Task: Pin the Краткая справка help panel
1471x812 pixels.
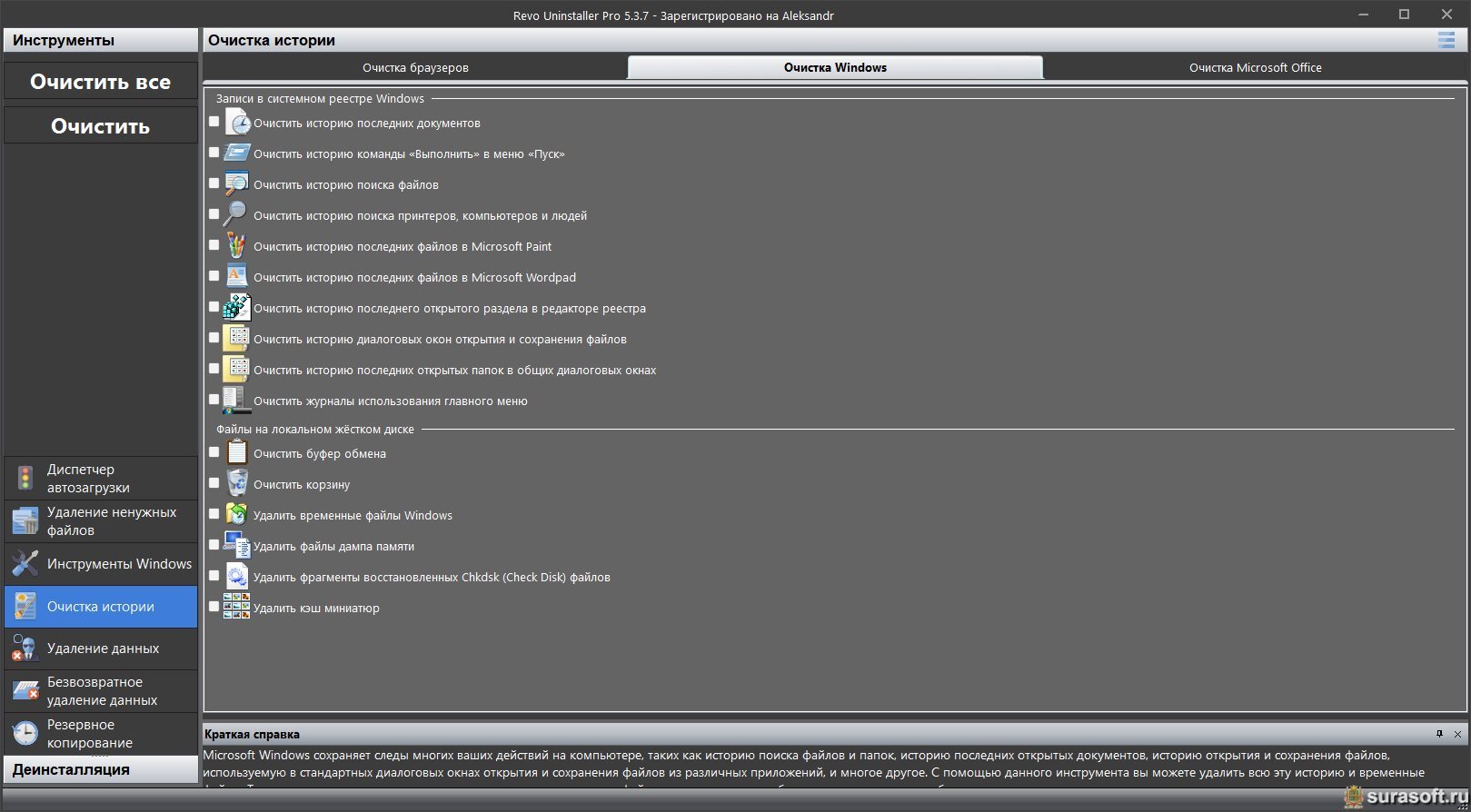Action: pos(1439,734)
